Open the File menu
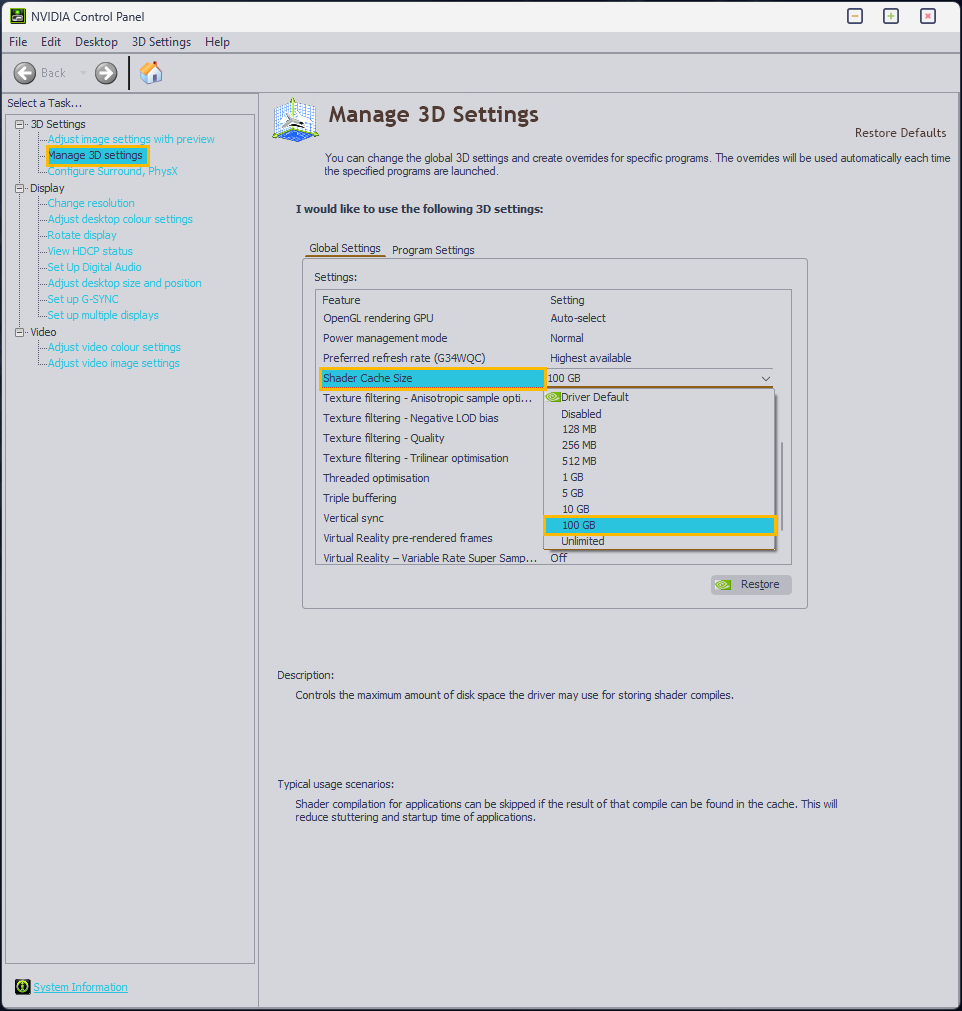This screenshot has height=1011, width=962. click(x=18, y=42)
